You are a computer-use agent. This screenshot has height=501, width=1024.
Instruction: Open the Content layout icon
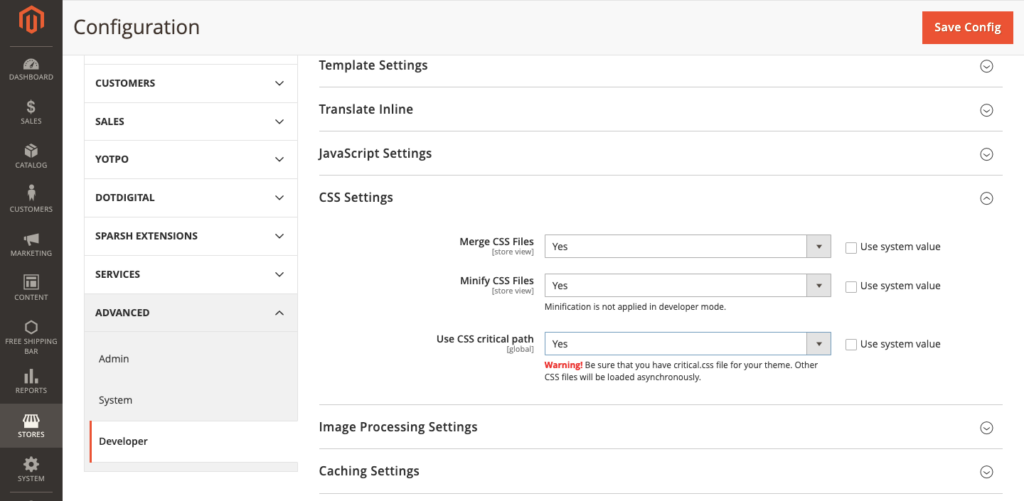click(31, 282)
